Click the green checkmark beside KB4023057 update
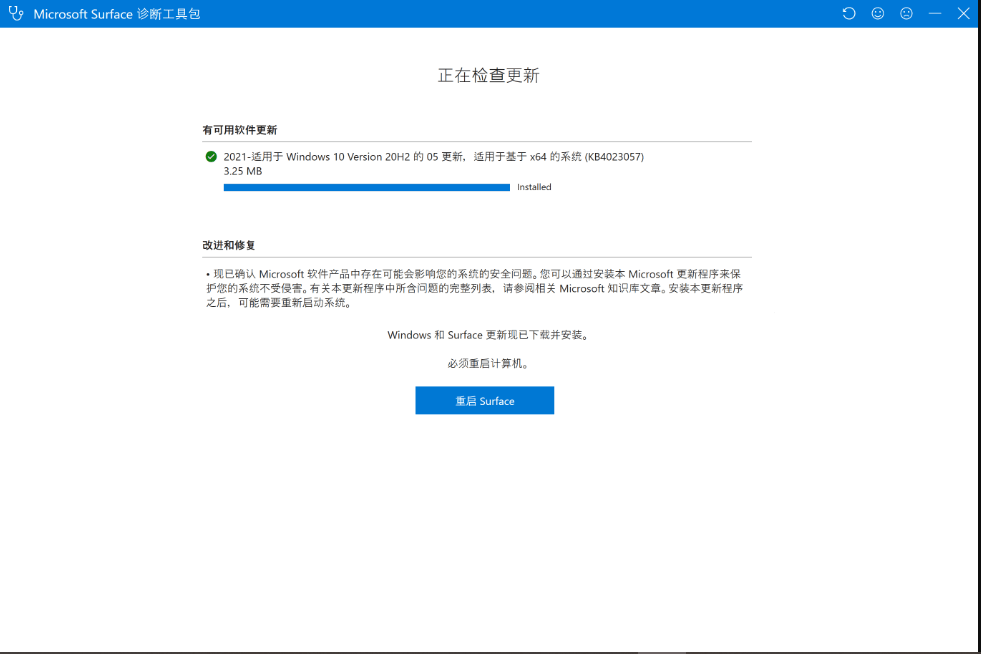Screen dimensions: 981x654 [211, 156]
